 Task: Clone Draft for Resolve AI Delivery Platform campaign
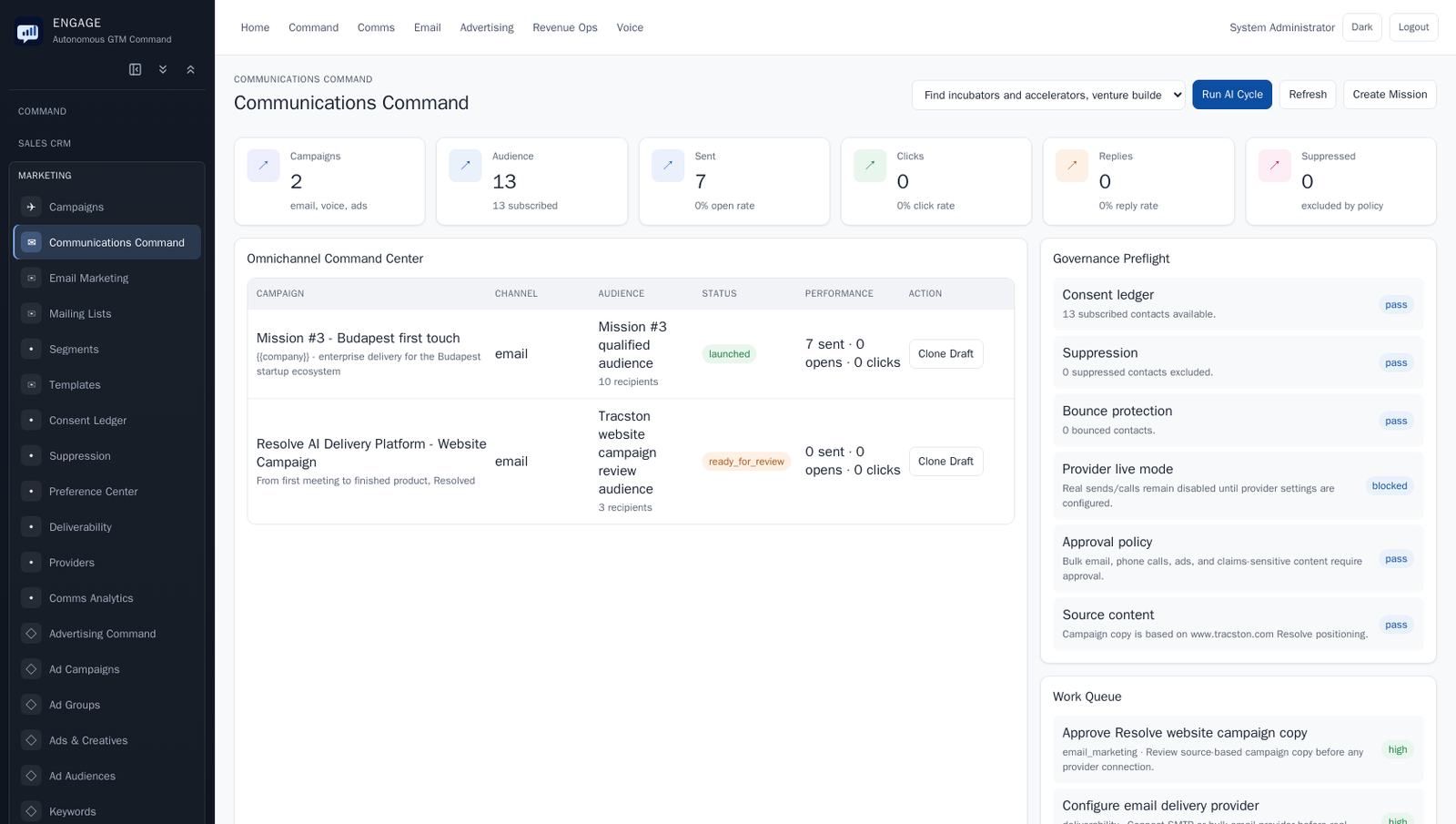945,462
